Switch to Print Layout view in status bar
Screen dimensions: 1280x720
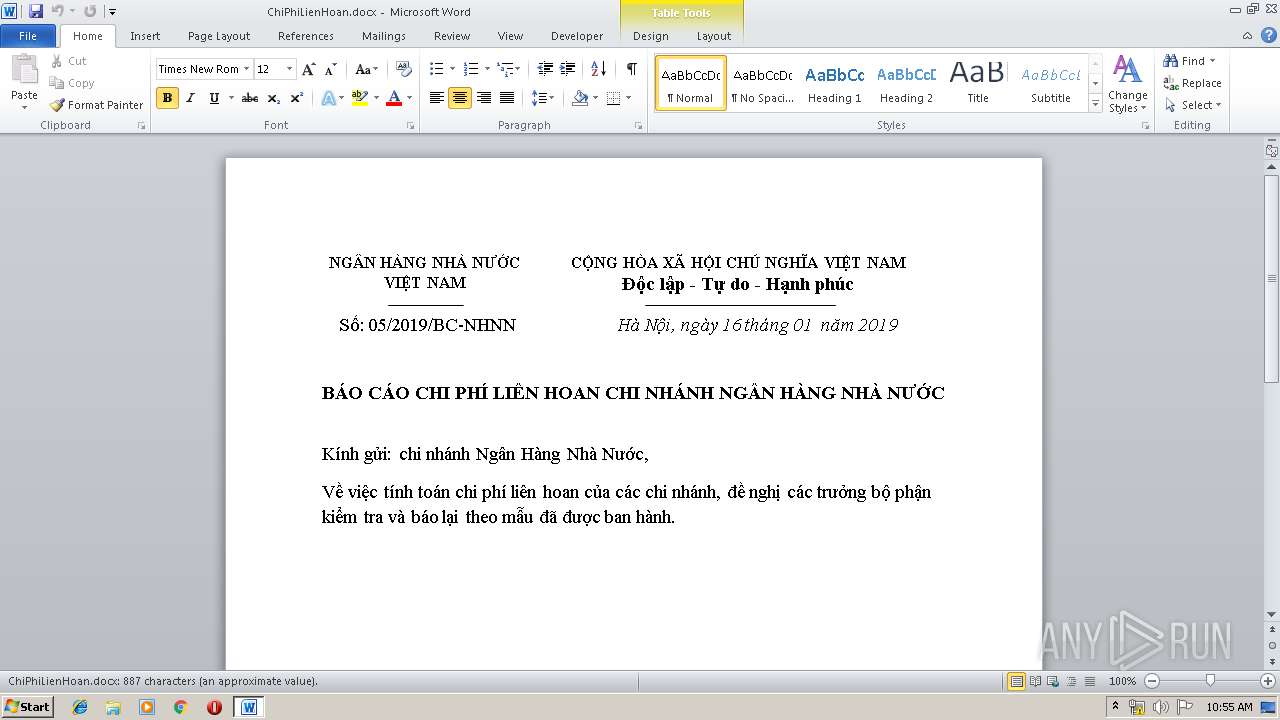tap(1017, 681)
